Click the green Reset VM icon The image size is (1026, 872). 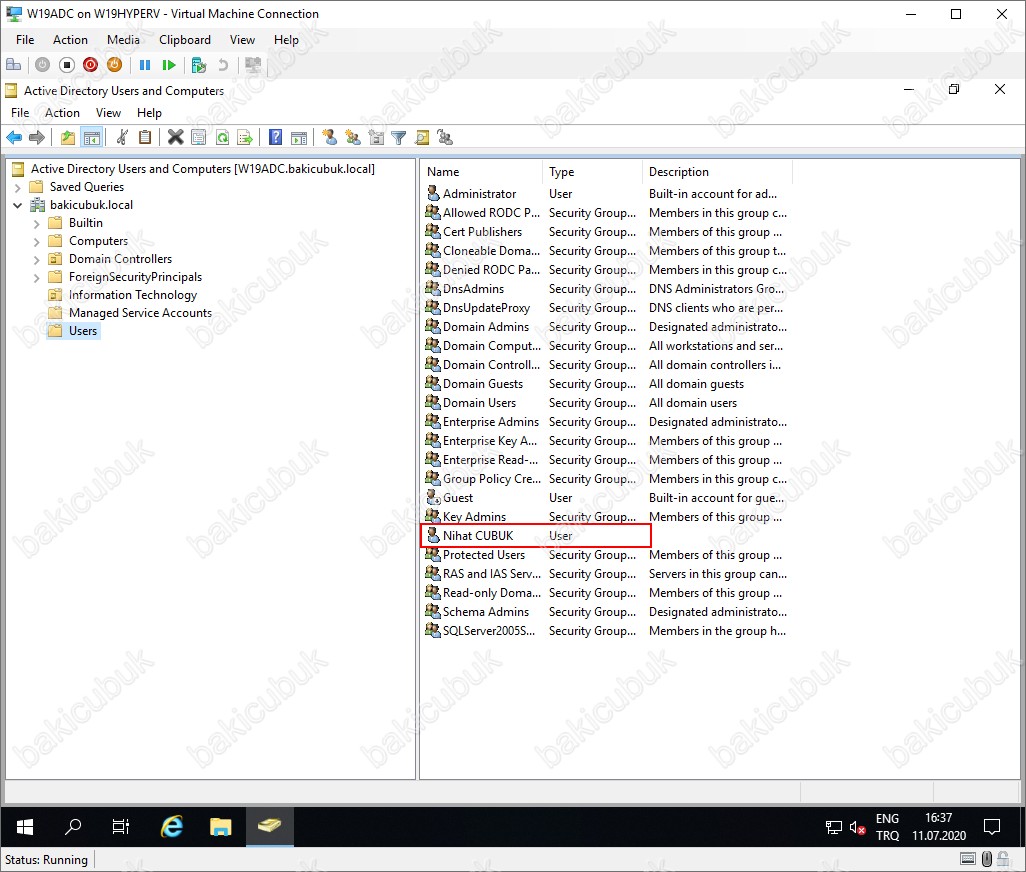[169, 65]
